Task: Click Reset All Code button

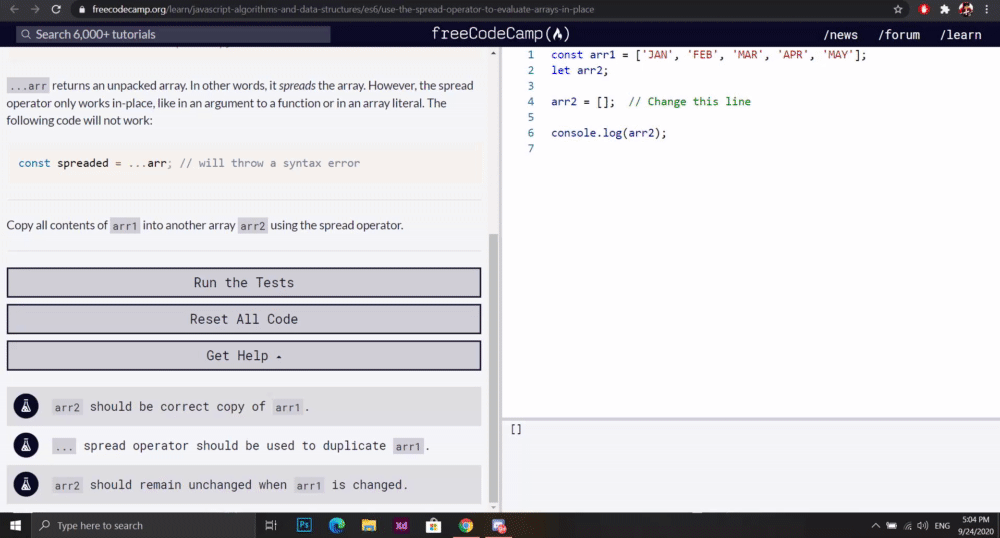Action: [244, 319]
